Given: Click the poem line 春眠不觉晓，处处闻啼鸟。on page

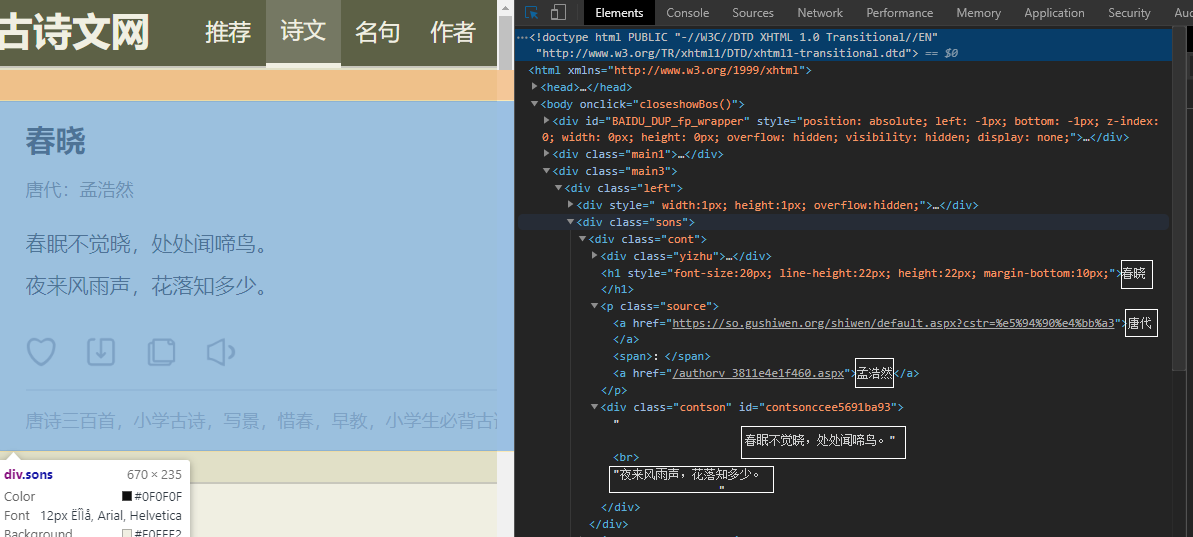Looking at the screenshot, I should coord(148,244).
